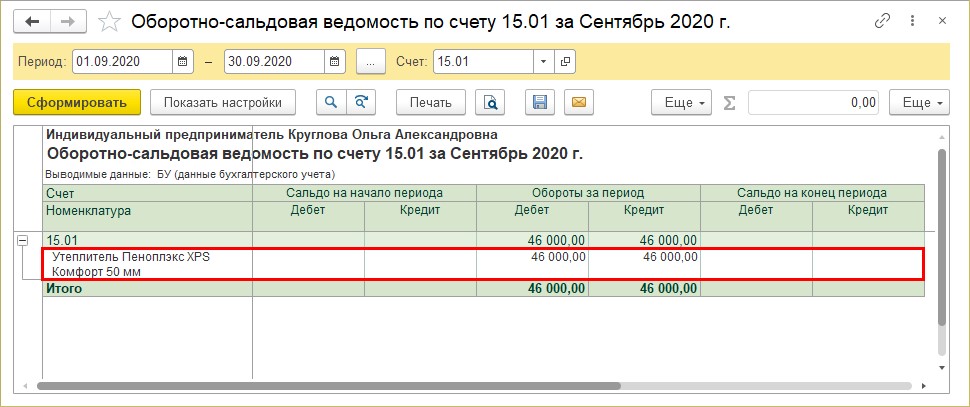Expand the account 15.01 dropdown arrow
970x407 pixels.
pyautogui.click(x=544, y=61)
